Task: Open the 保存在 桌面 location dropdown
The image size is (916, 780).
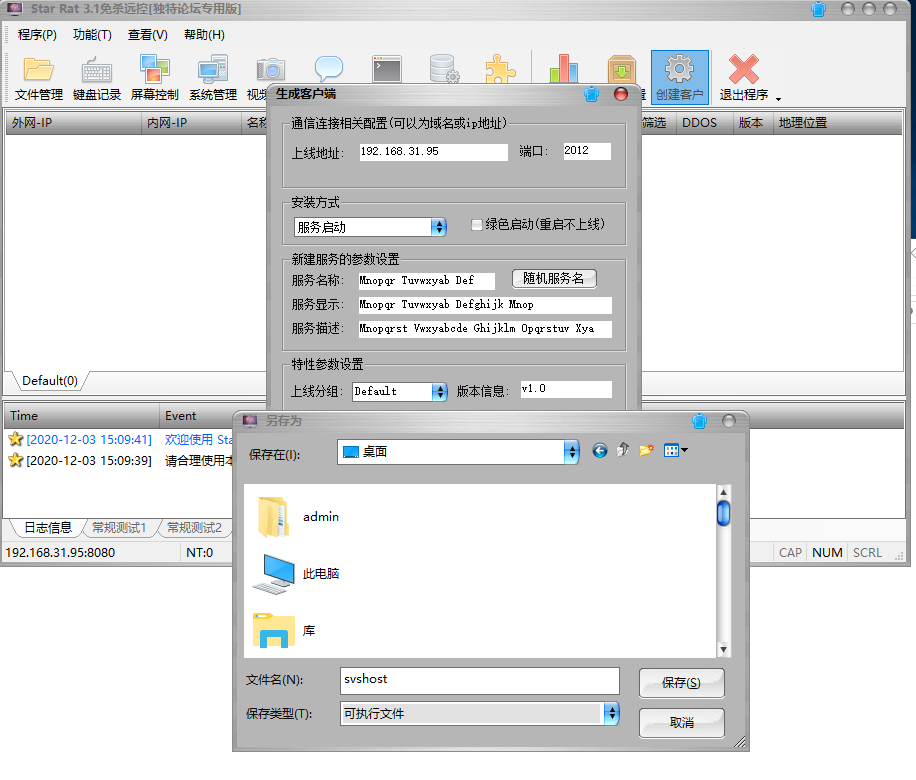Action: coord(458,452)
